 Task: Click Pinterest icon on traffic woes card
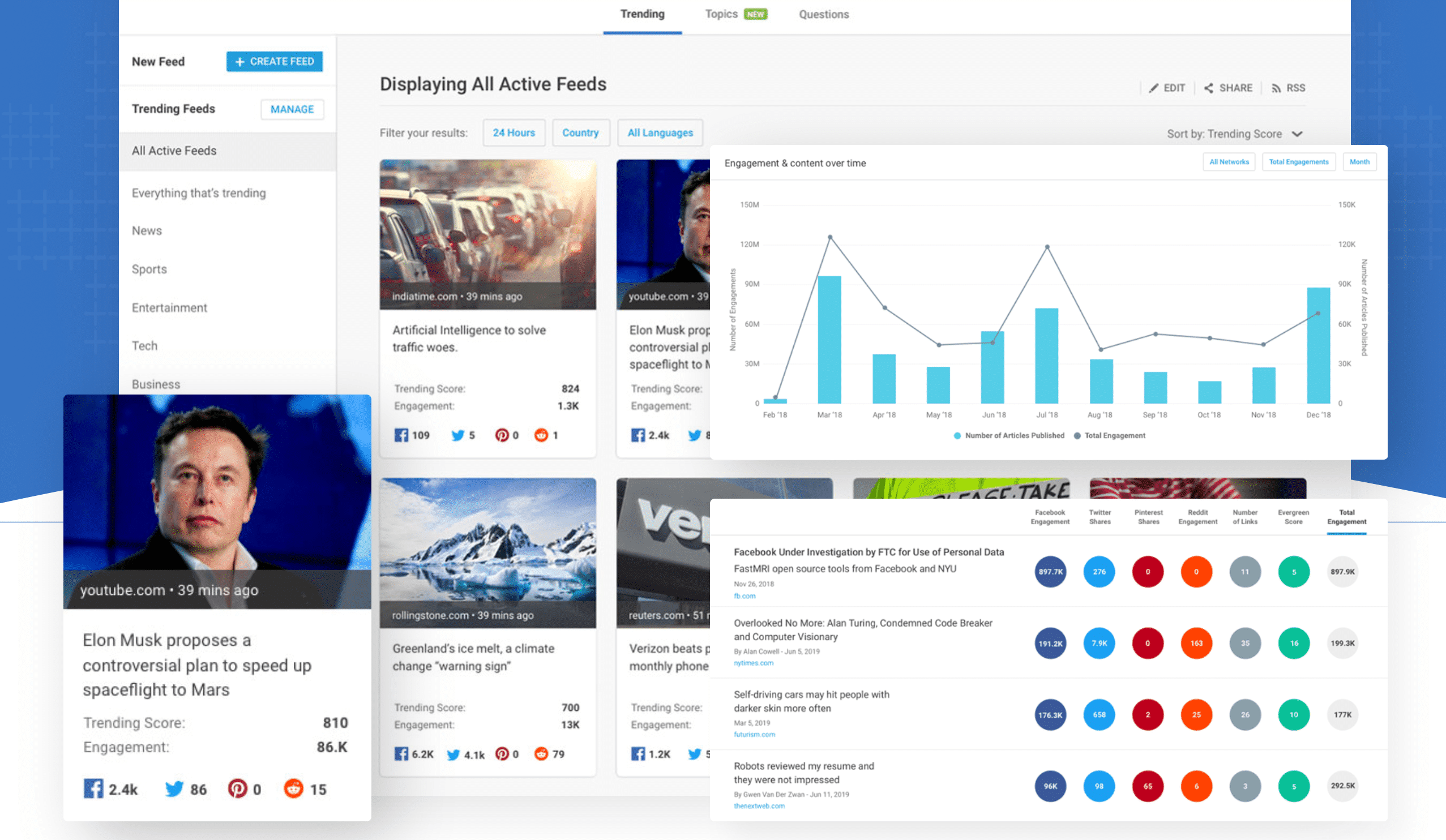[x=502, y=435]
